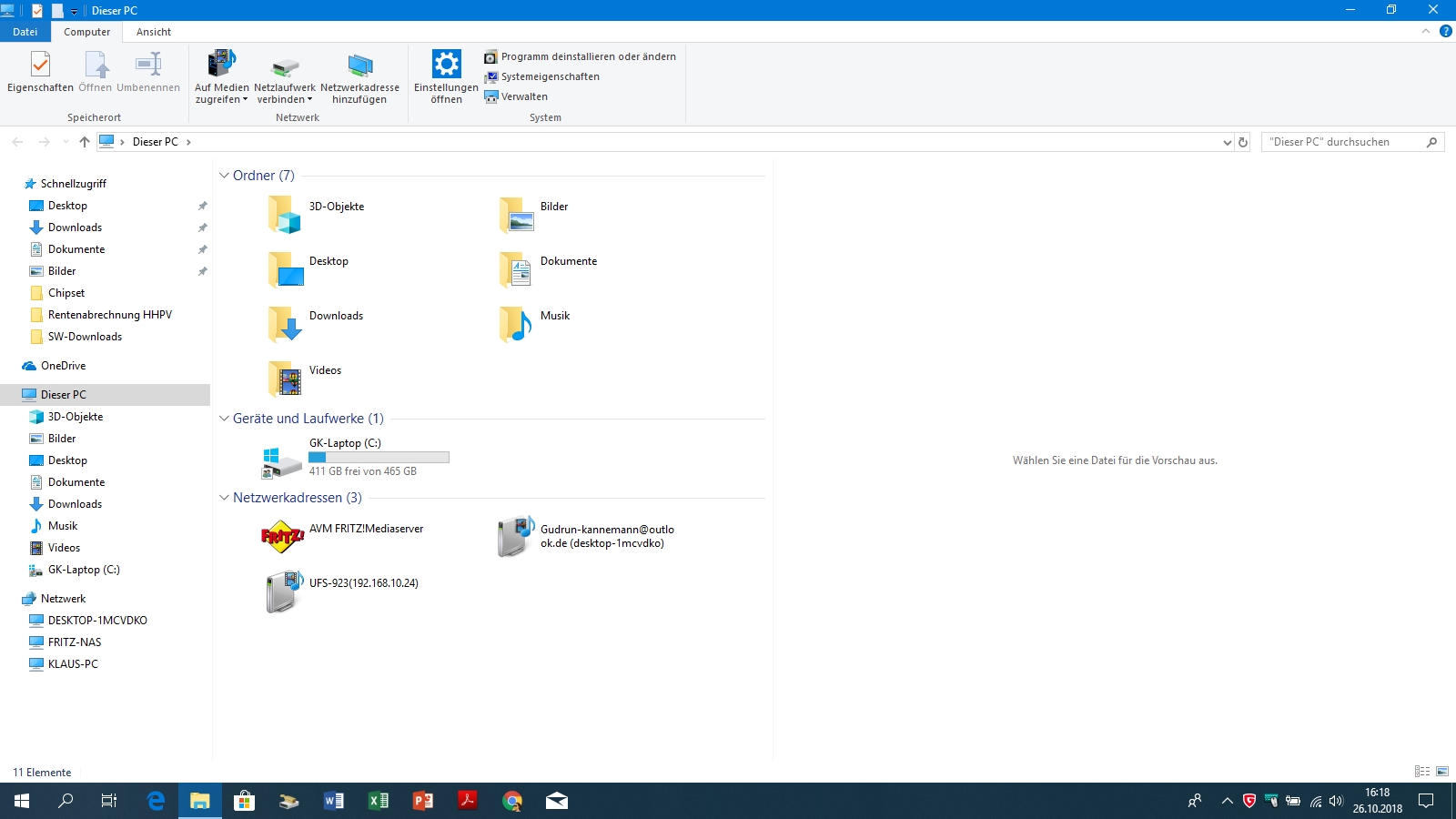Switch to the Computer ribbon tab
Screen dimensions: 1456x819
[87, 32]
